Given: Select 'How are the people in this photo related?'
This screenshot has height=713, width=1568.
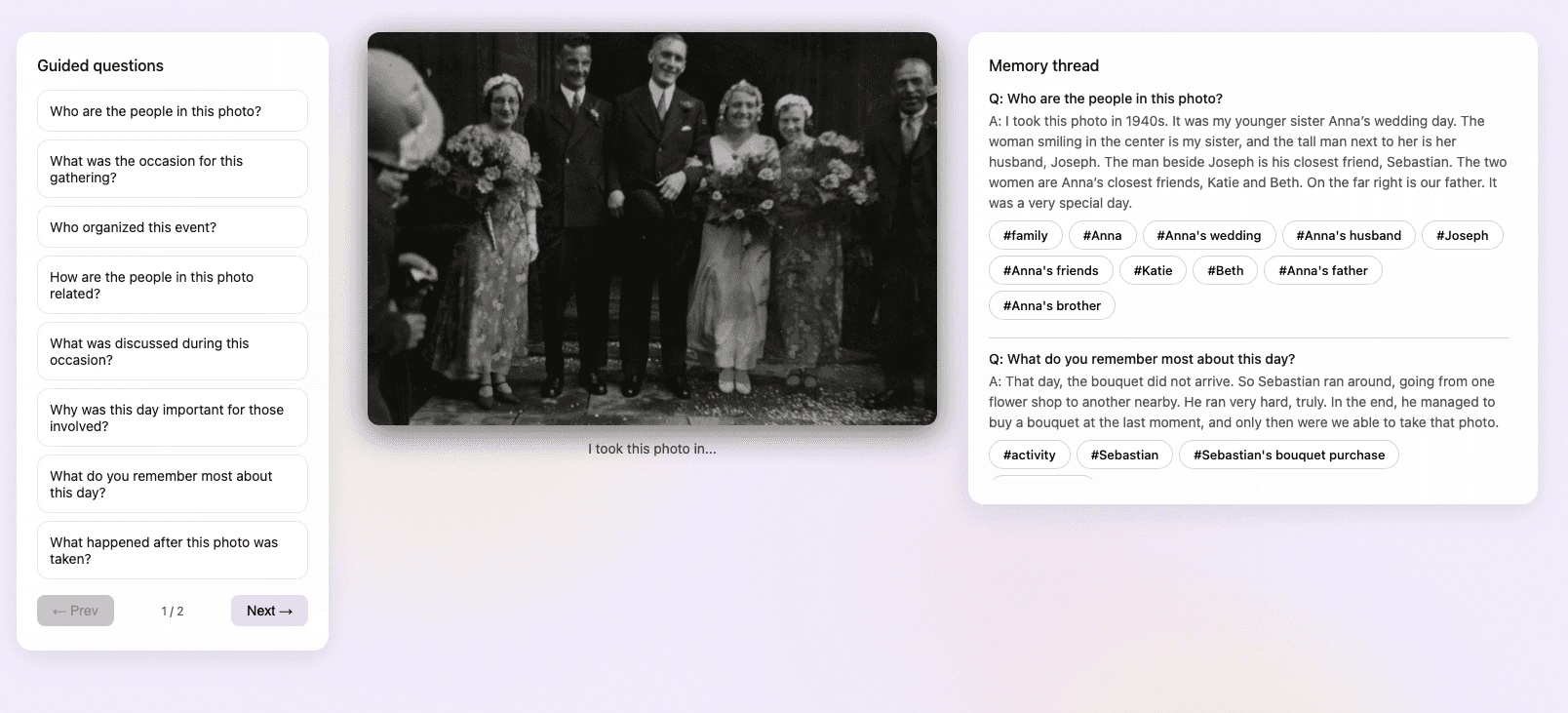Looking at the screenshot, I should [x=173, y=285].
